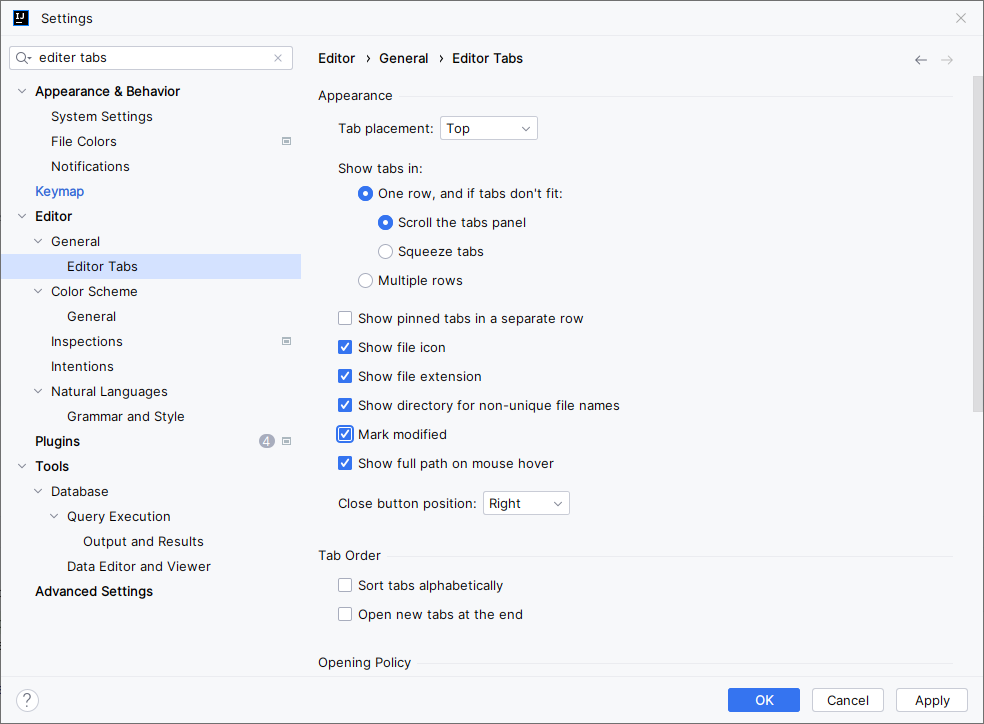Open System Settings page
This screenshot has width=984, height=724.
tap(102, 117)
